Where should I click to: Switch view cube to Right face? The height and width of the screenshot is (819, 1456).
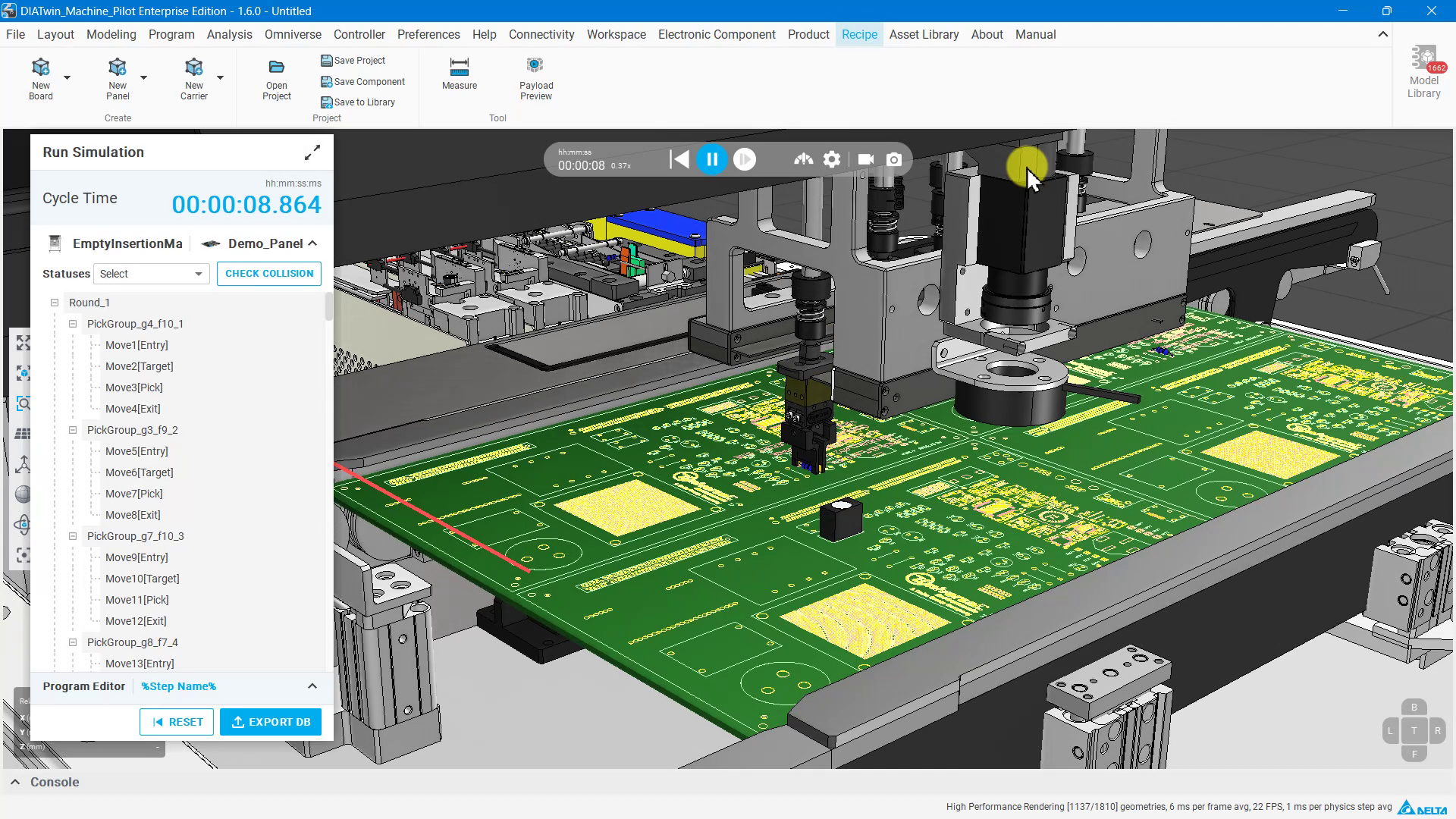(1438, 731)
